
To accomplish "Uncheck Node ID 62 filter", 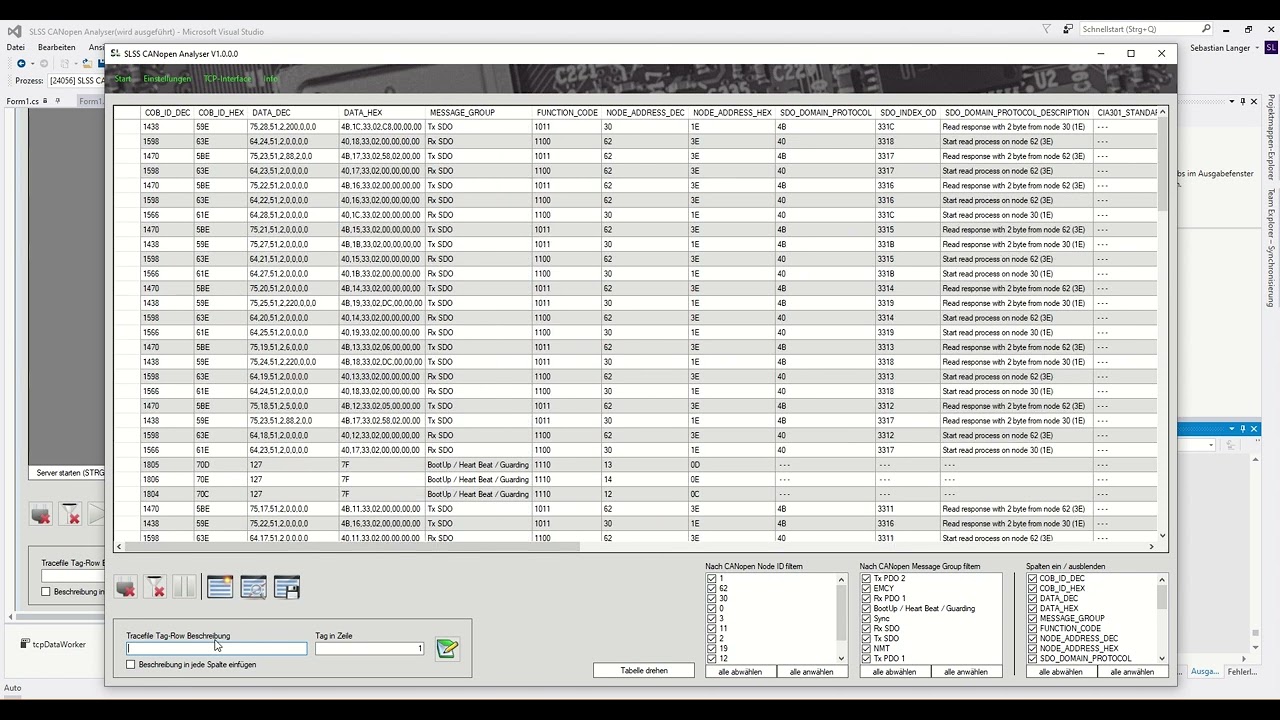I will pos(712,588).
